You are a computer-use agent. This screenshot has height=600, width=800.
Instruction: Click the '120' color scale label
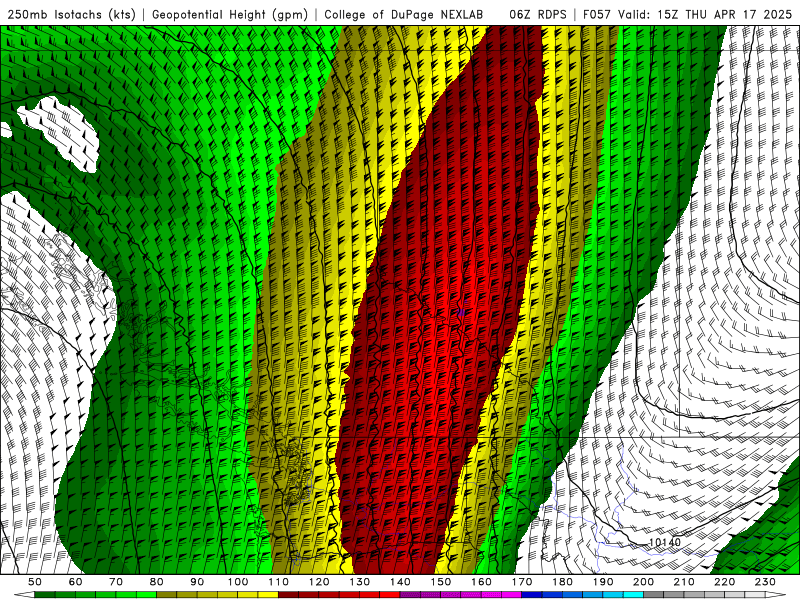[319, 582]
